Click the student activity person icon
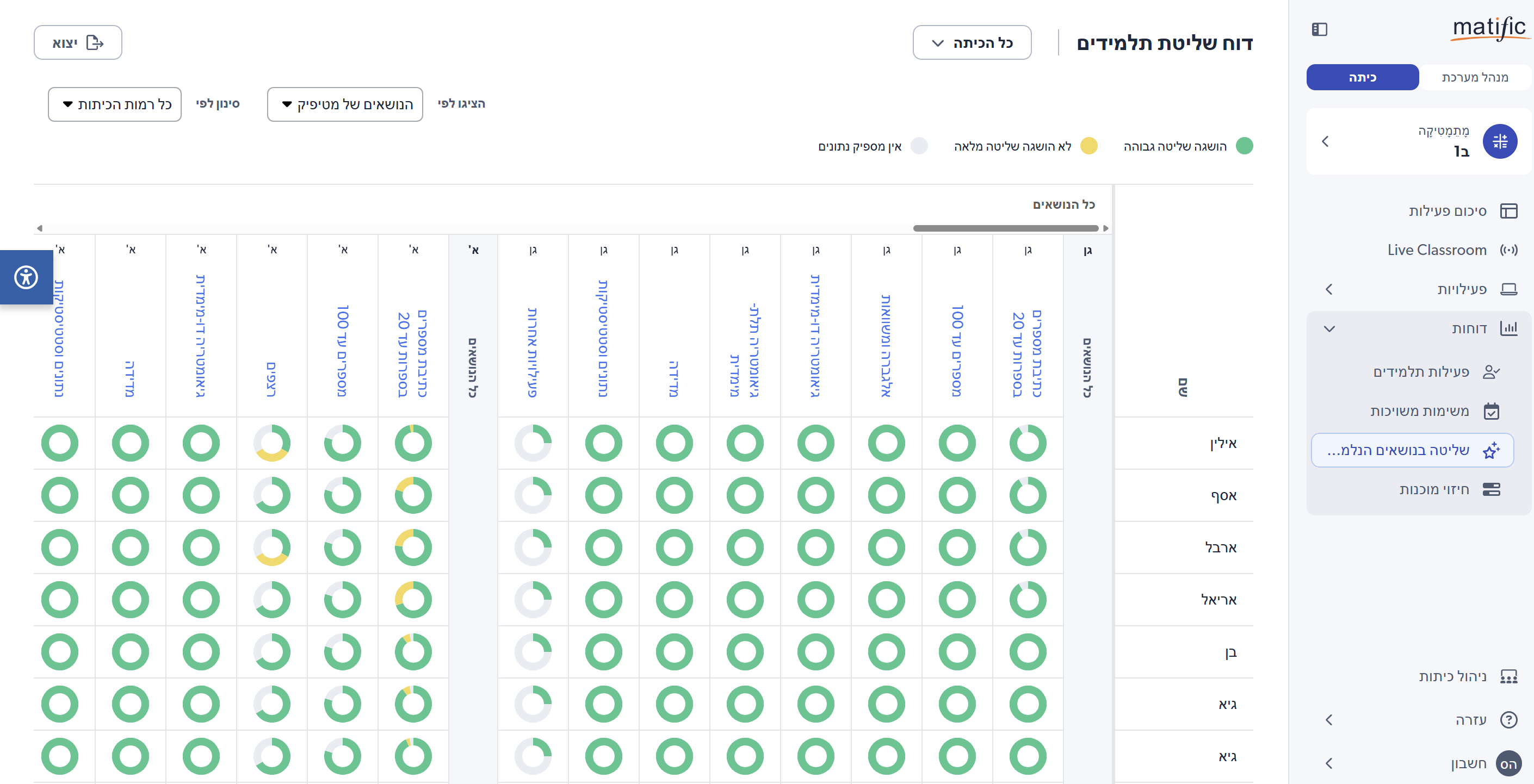 [x=1490, y=372]
